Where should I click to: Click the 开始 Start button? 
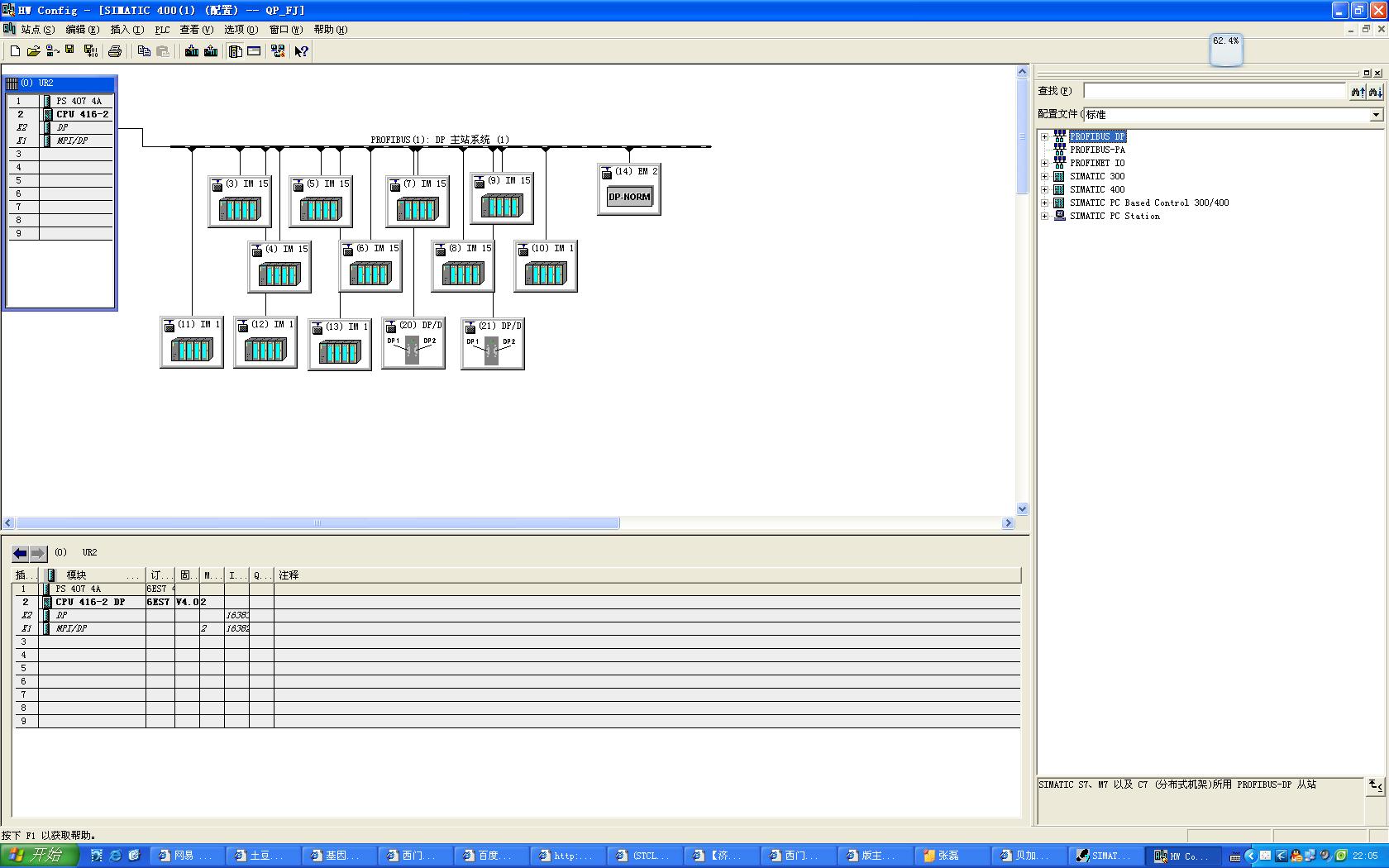40,856
